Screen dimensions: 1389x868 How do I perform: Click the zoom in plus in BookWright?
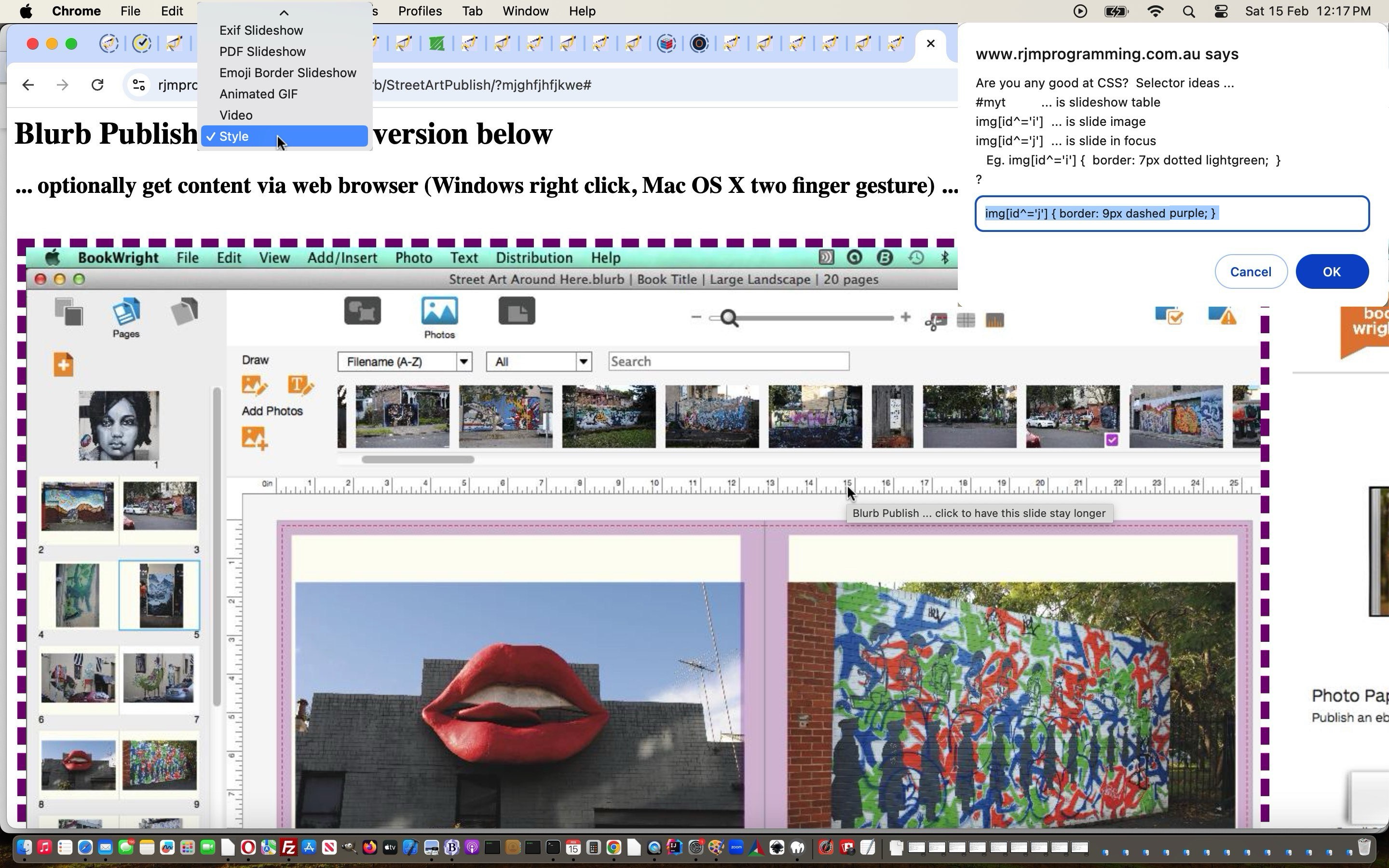[x=905, y=317]
